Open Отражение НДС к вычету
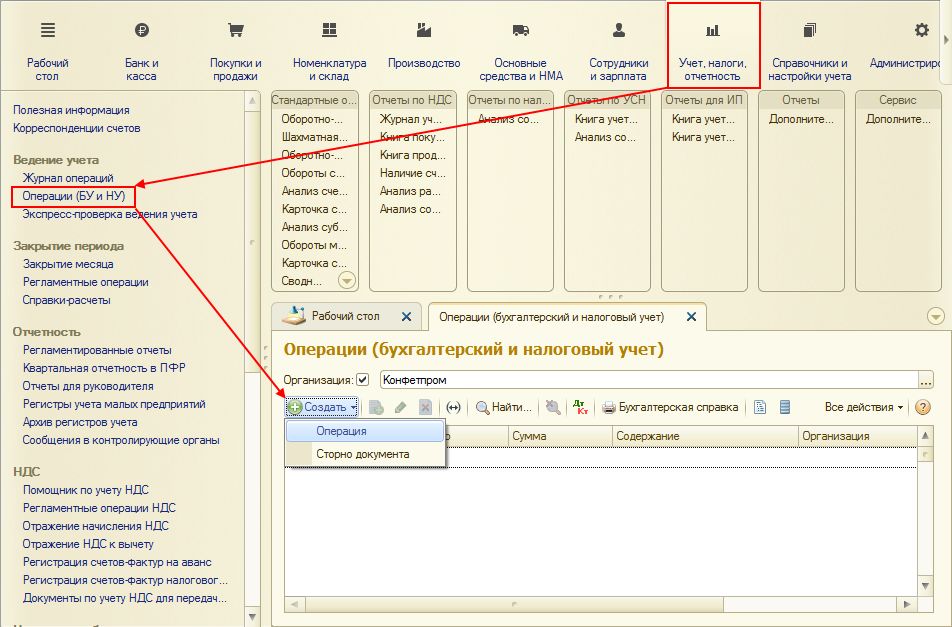 (88, 544)
